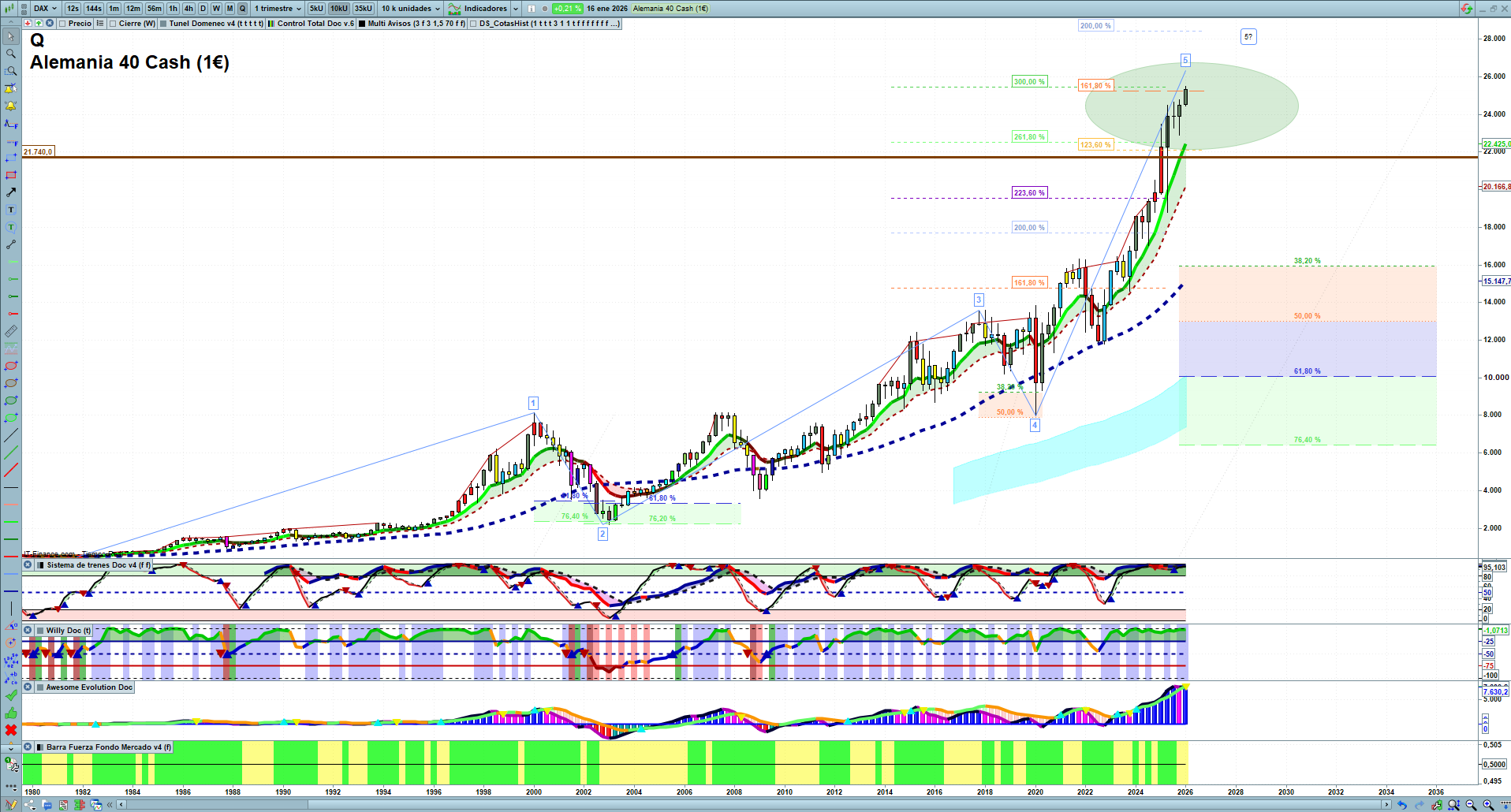
Task: Toggle the Cierre (W) checkbox
Action: pyautogui.click(x=114, y=24)
